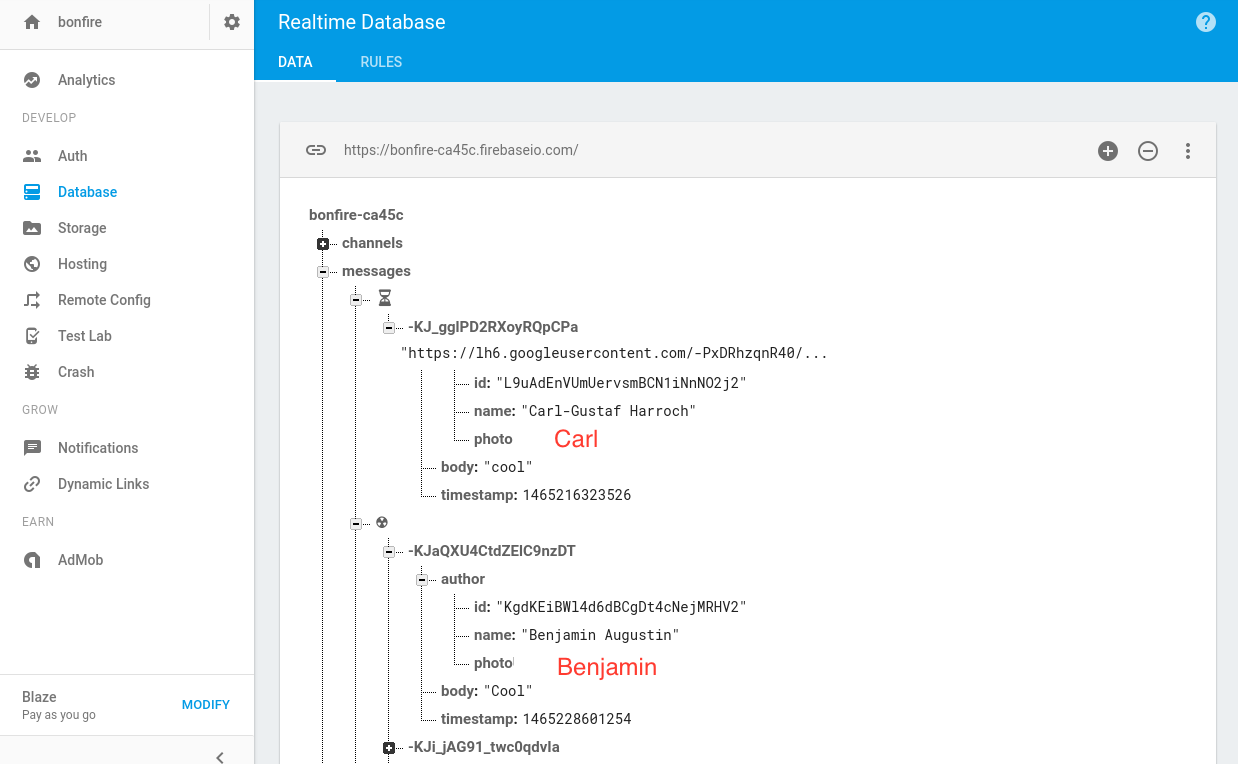Click the link icon beside database URL

316,150
